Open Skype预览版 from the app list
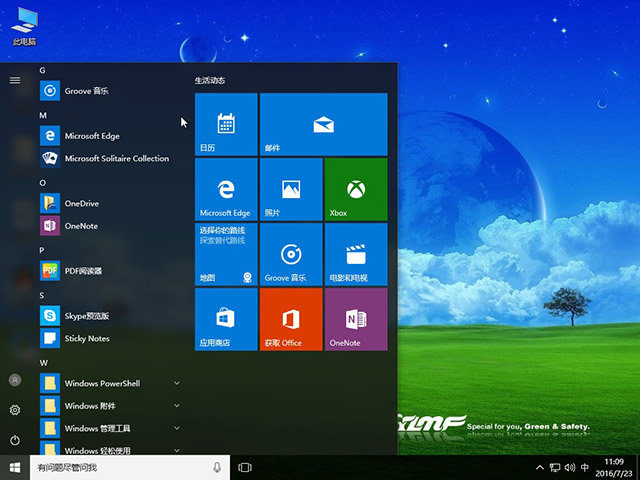Viewport: 640px width, 480px height. (x=87, y=315)
